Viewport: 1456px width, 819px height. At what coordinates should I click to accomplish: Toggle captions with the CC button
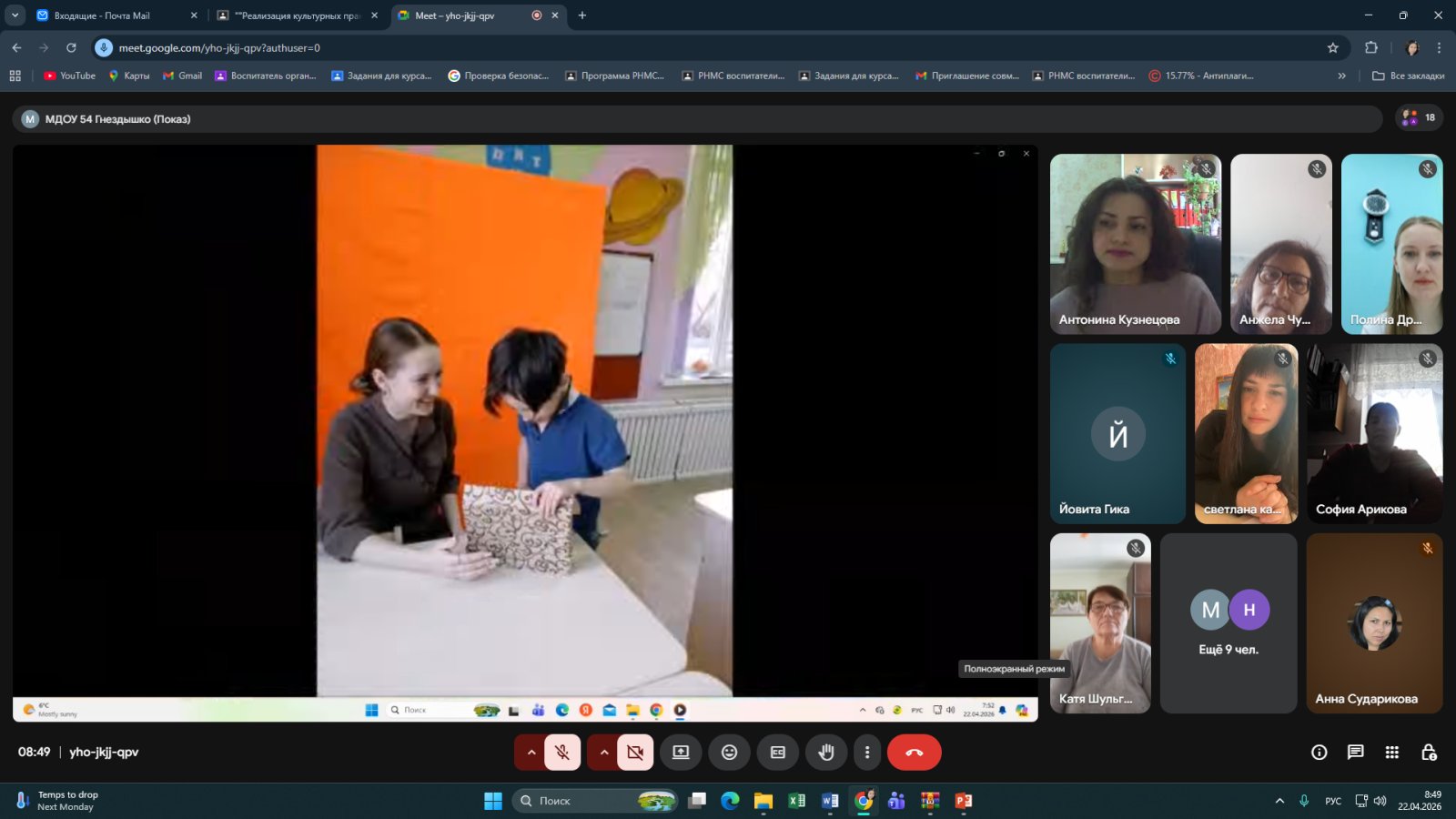coord(778,753)
